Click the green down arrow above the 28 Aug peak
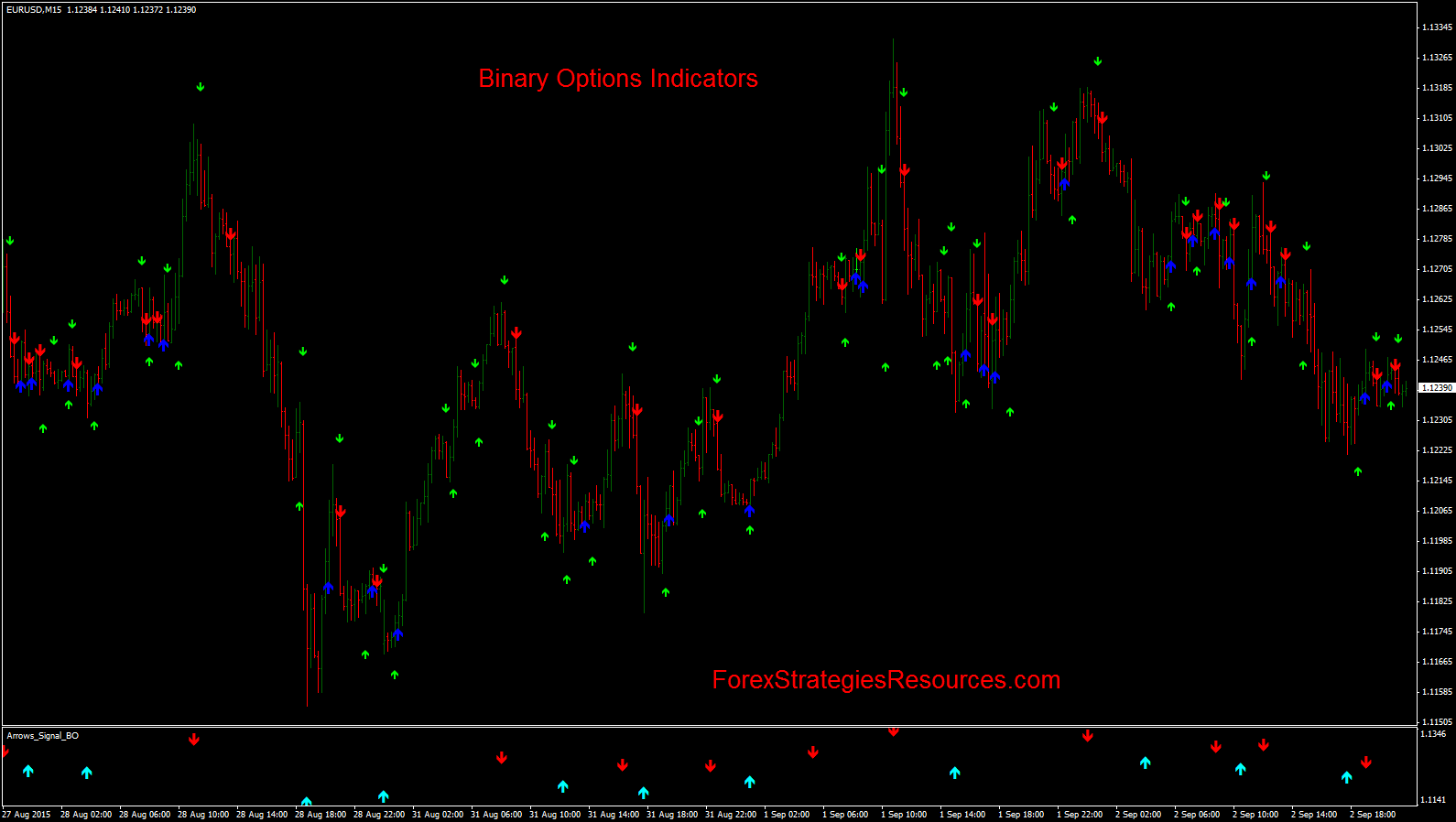Viewport: 1456px width, 822px height. pos(201,88)
